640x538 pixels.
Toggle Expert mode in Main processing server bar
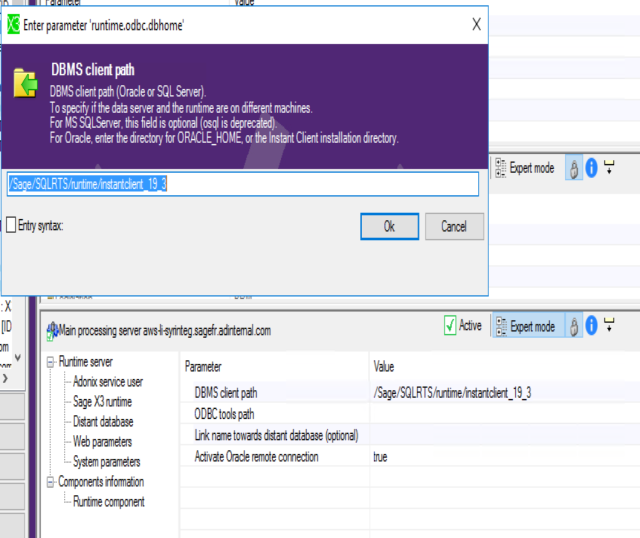click(524, 326)
